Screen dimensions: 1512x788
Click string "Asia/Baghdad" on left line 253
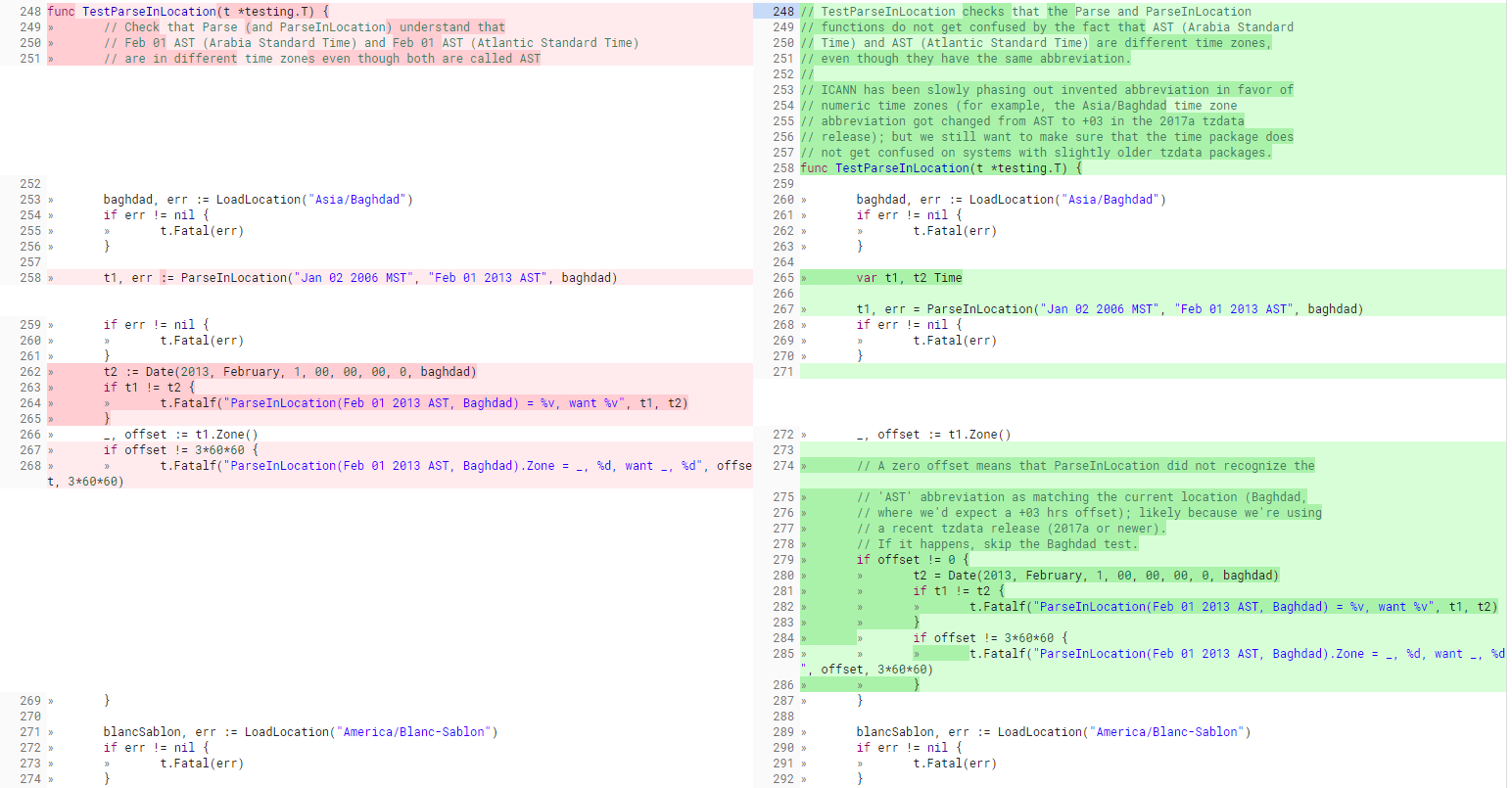356,200
